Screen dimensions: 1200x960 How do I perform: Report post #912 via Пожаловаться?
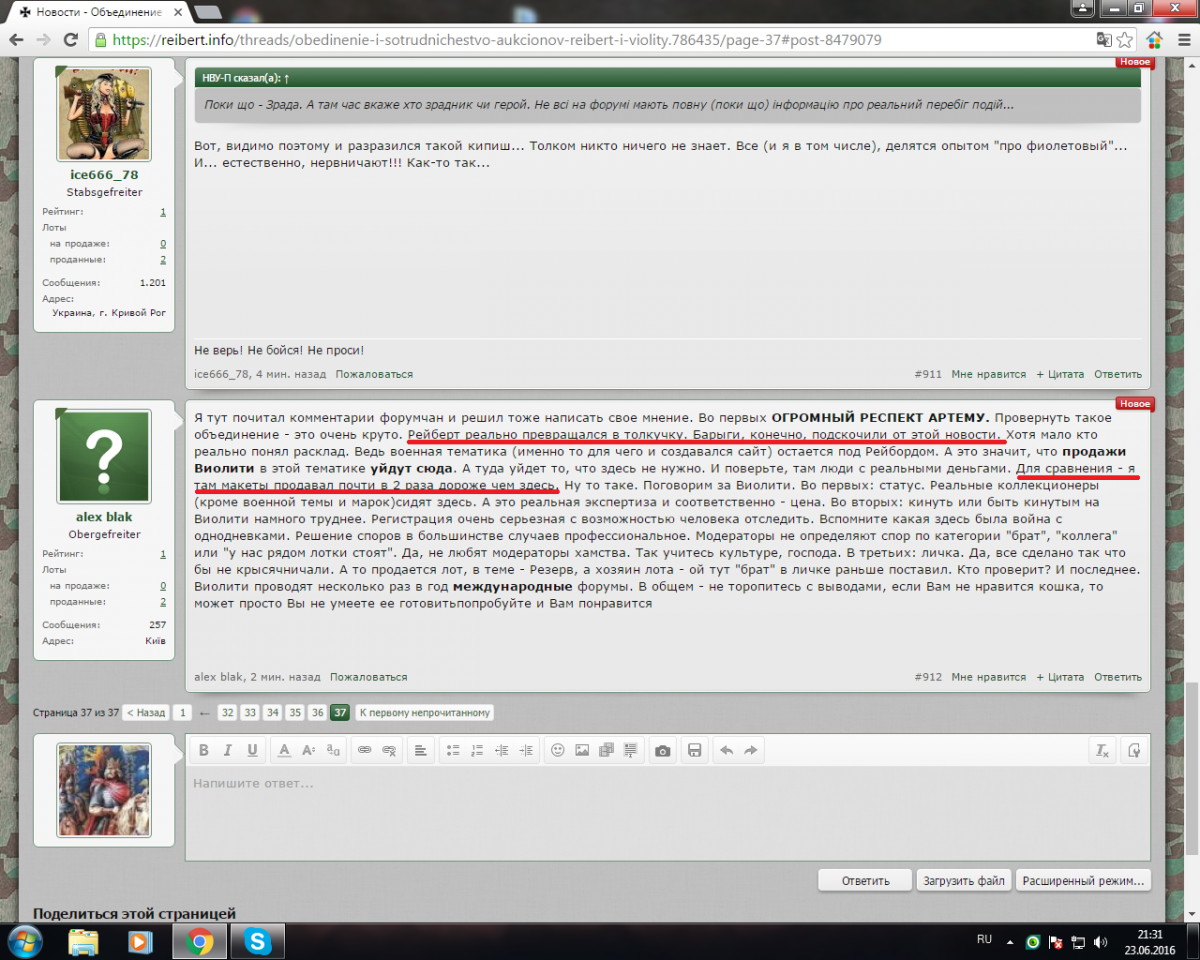tap(369, 677)
